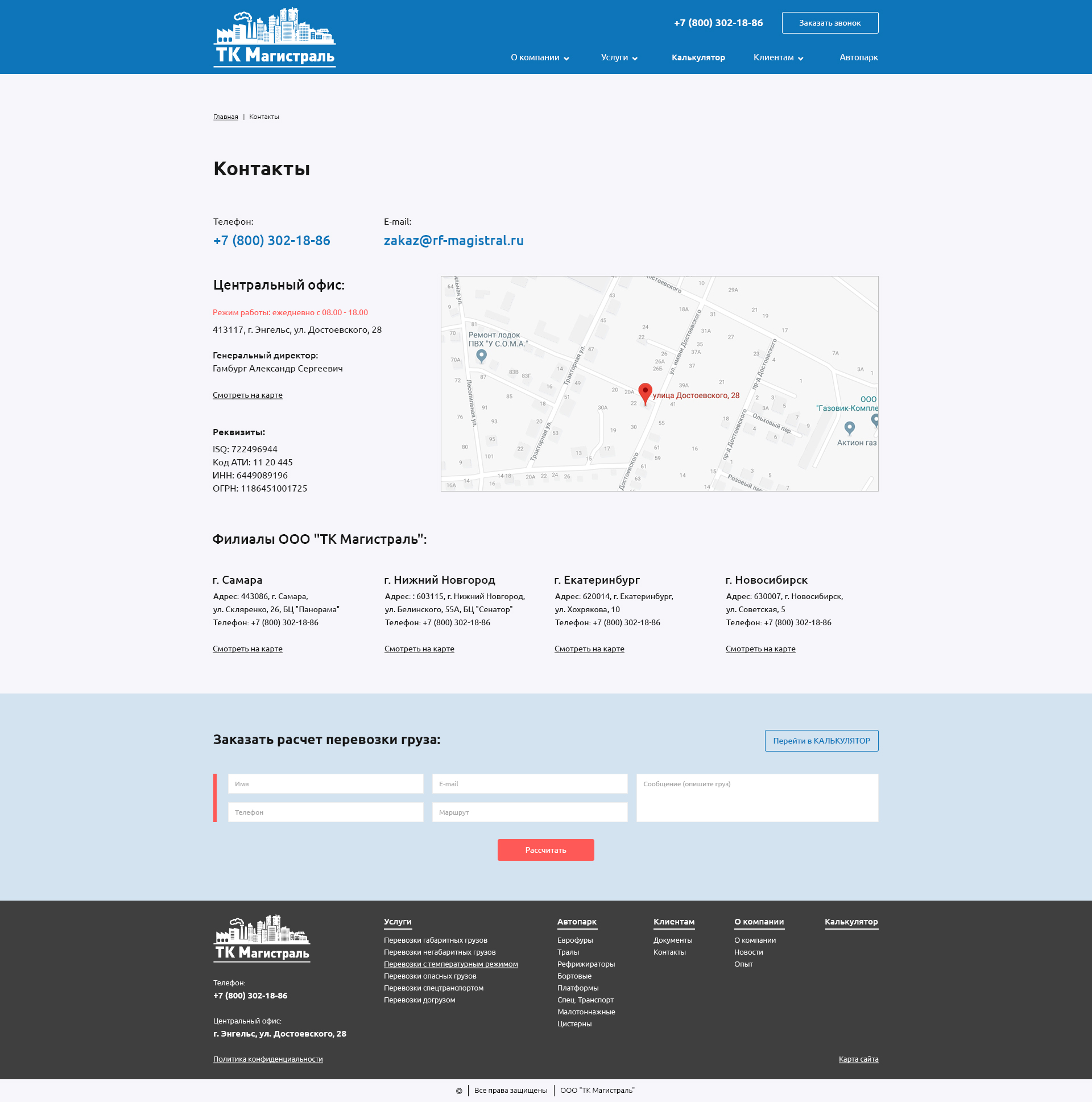Click the Ремонт лодок ПВХ map marker

481,356
